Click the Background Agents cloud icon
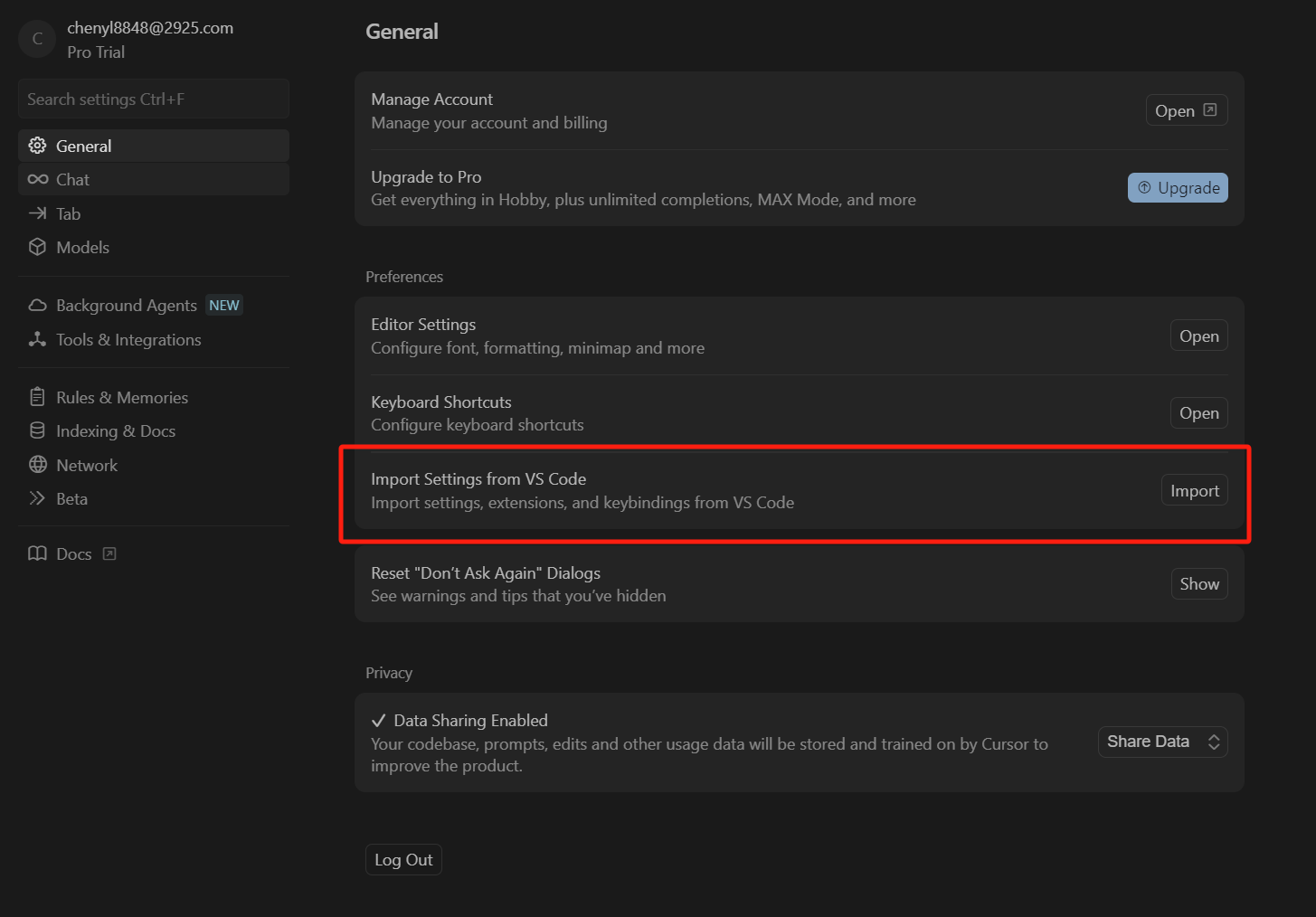Image resolution: width=1316 pixels, height=917 pixels. (37, 306)
